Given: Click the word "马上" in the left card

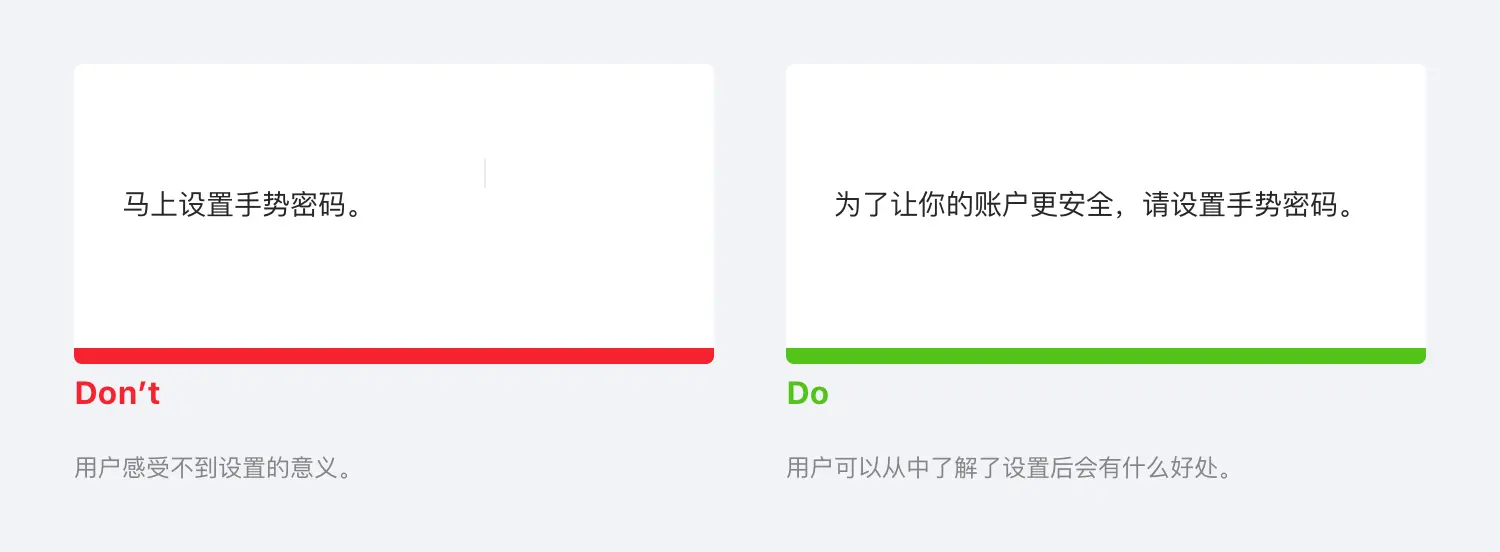Looking at the screenshot, I should [150, 205].
